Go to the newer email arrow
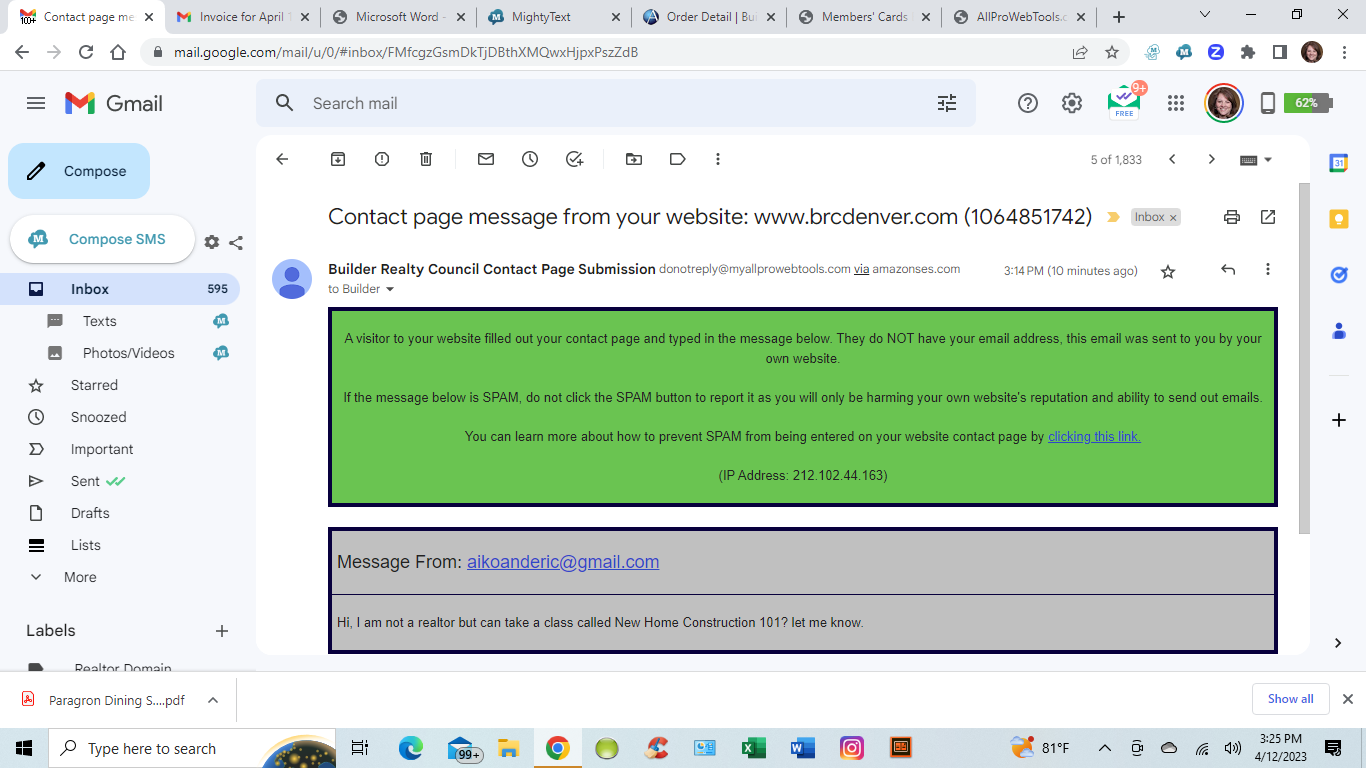 [x=1172, y=159]
